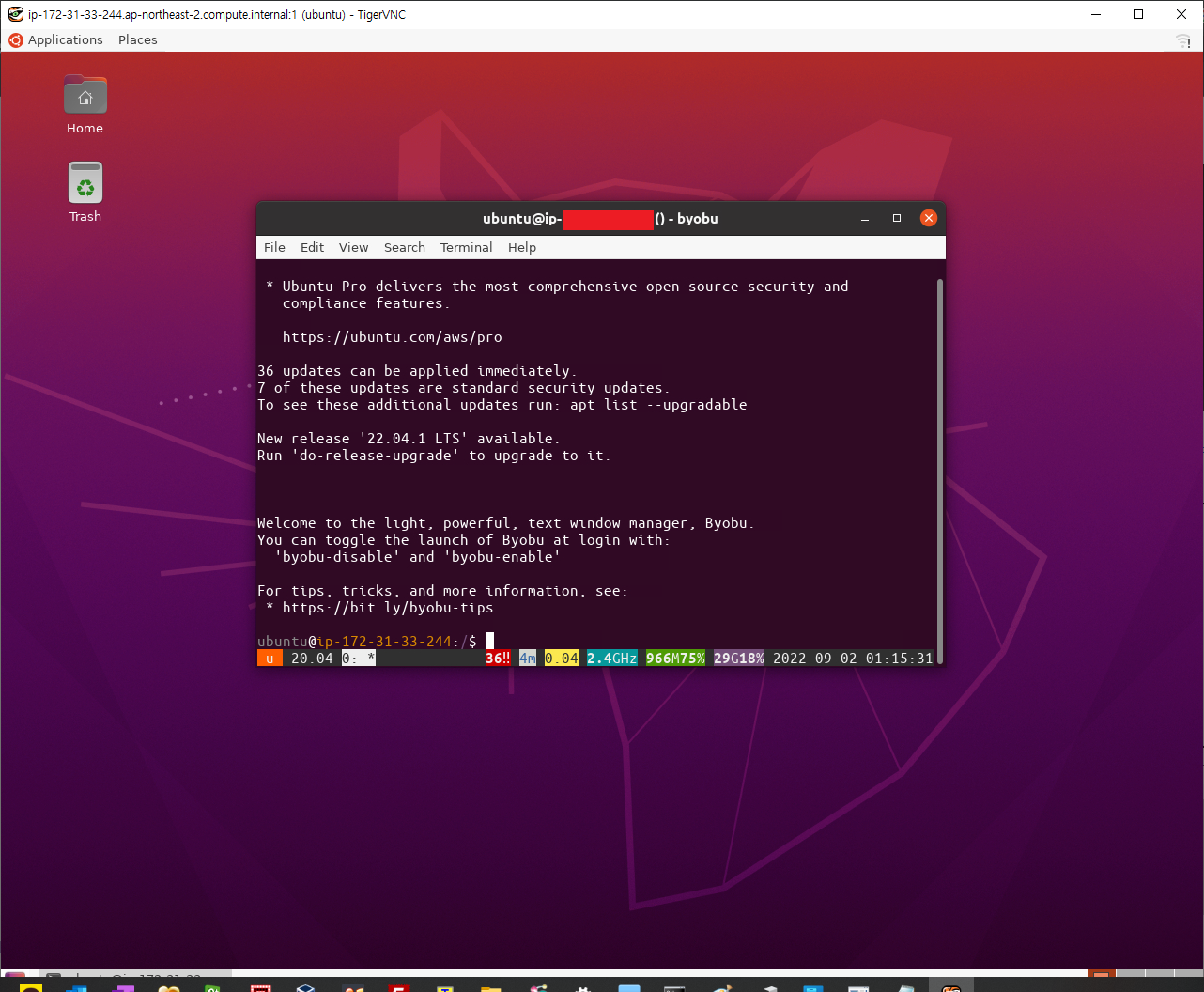1204x992 pixels.
Task: Click the 29G18% disk usage indicator
Action: point(739,659)
